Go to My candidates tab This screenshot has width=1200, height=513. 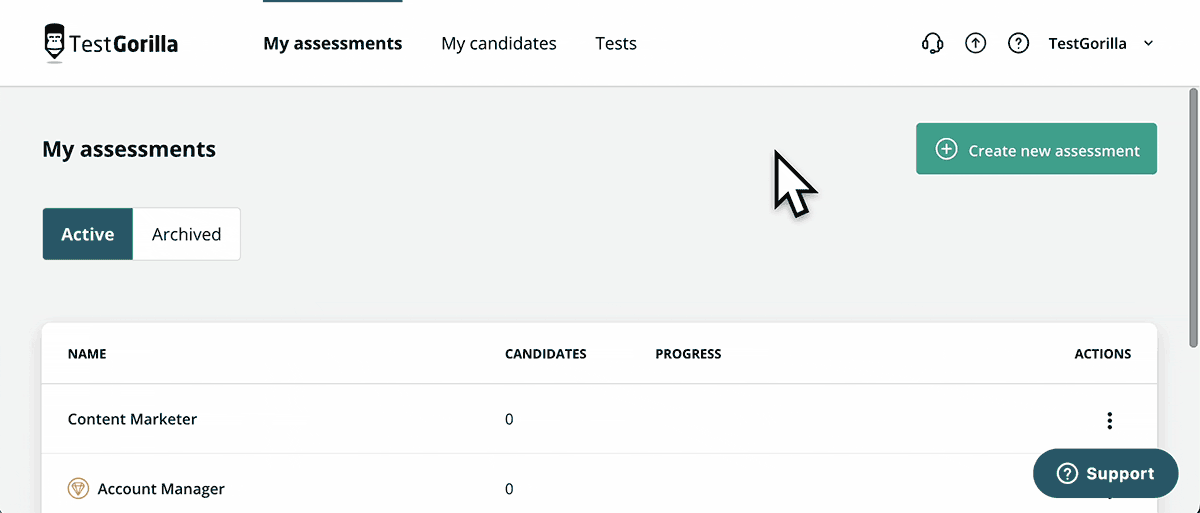coord(498,43)
